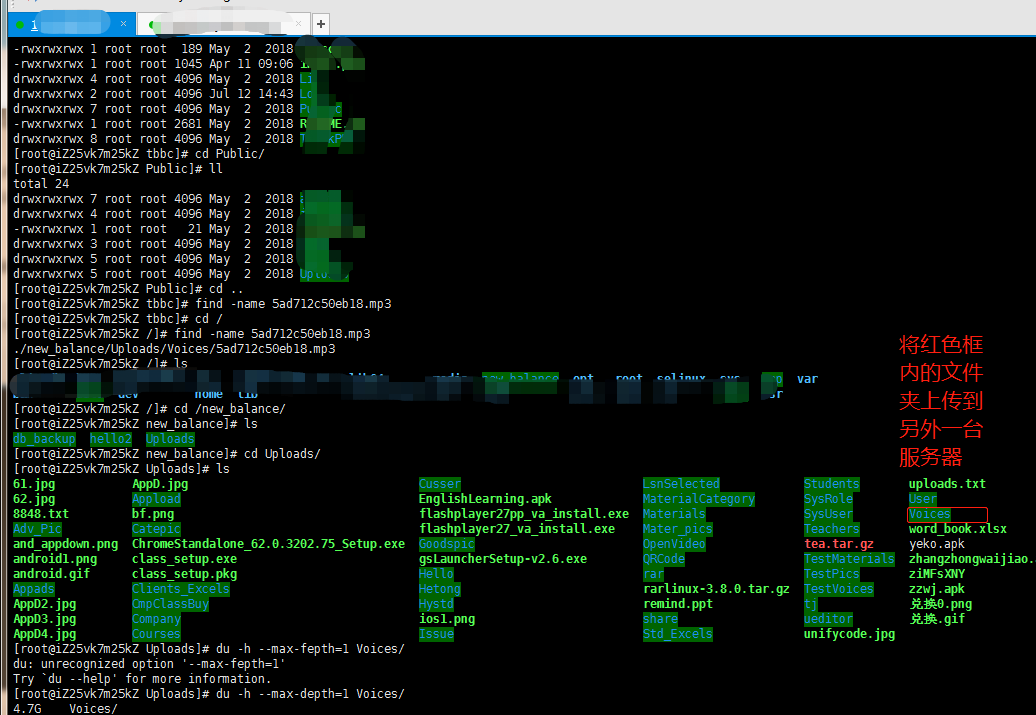
Task: Select the AppD2.jpg file name
Action: click(x=44, y=604)
